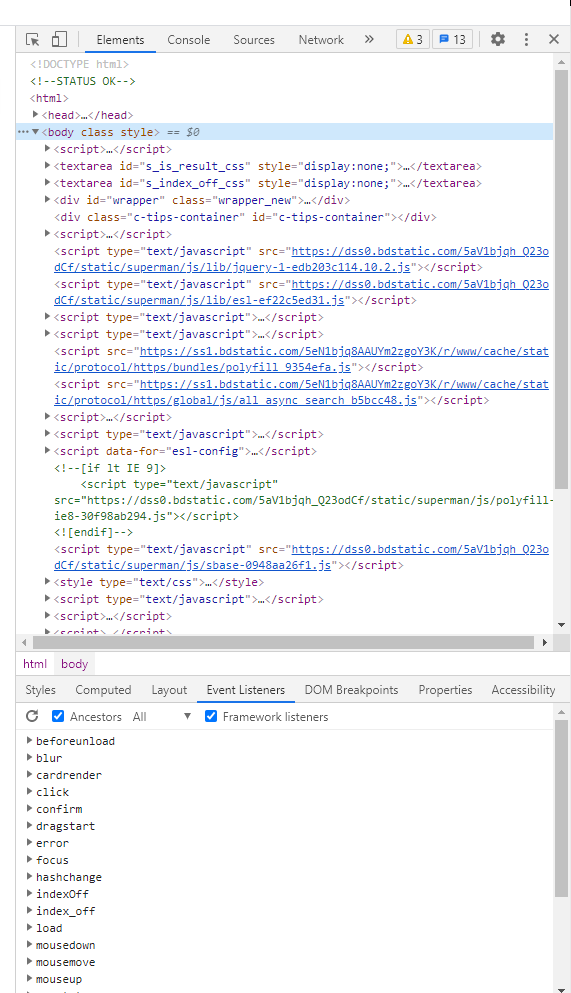Activate the inspect element picker icon
The image size is (571, 993).
tap(33, 39)
